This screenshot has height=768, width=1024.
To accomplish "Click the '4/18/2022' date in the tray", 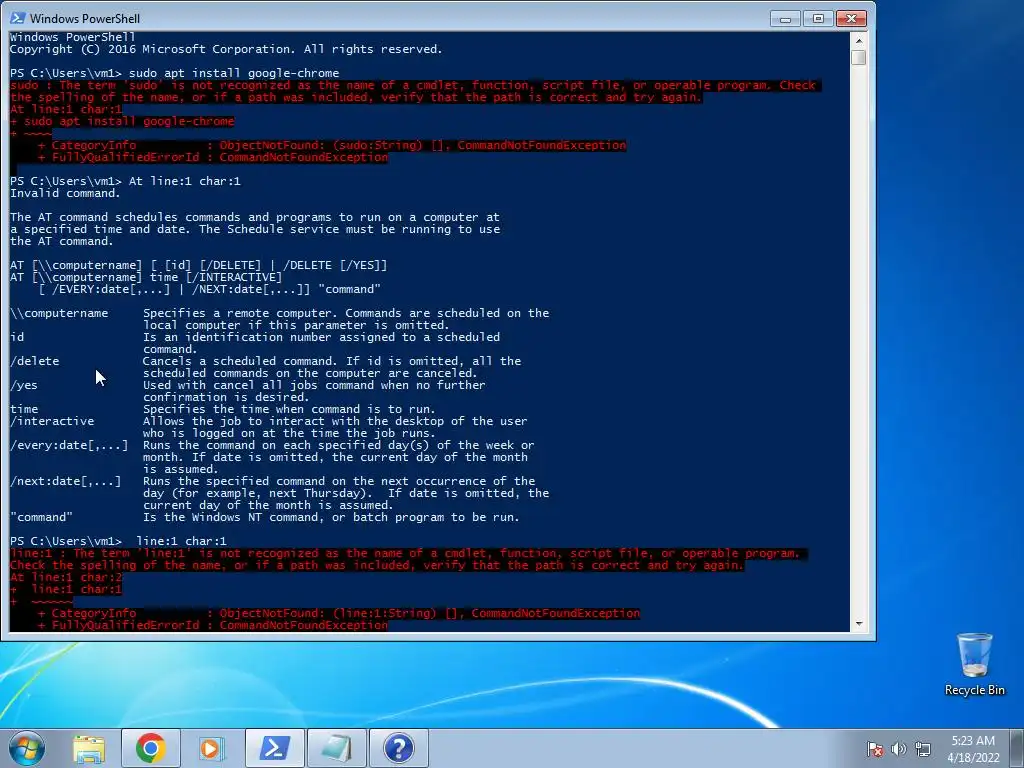I will (x=973, y=758).
